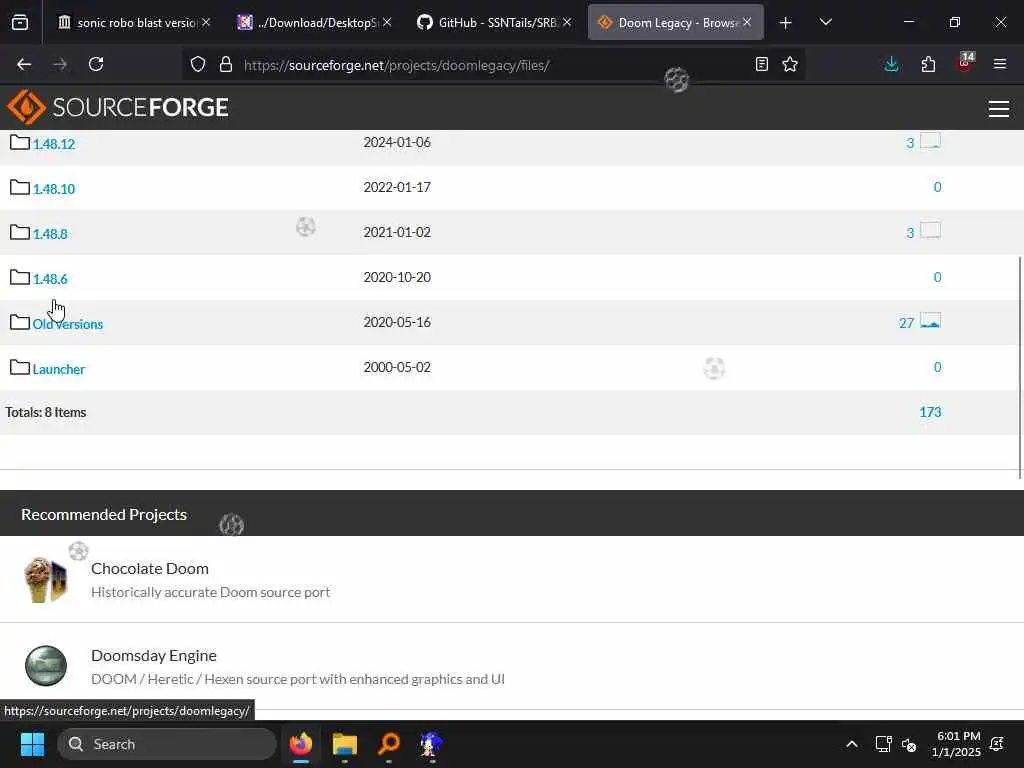Close the GitHub SSNTails tab
1024x768 pixels.
[567, 22]
